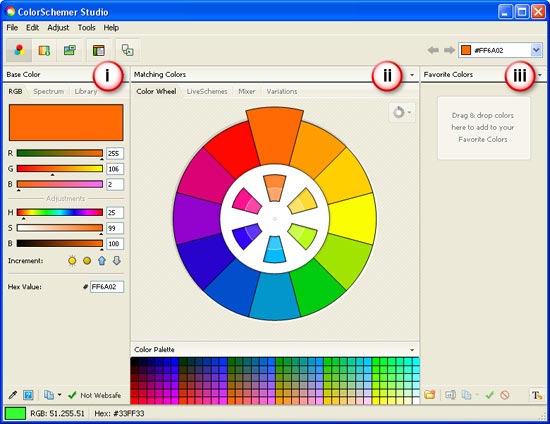
Task: Switch to the Library tab
Action: pos(86,91)
